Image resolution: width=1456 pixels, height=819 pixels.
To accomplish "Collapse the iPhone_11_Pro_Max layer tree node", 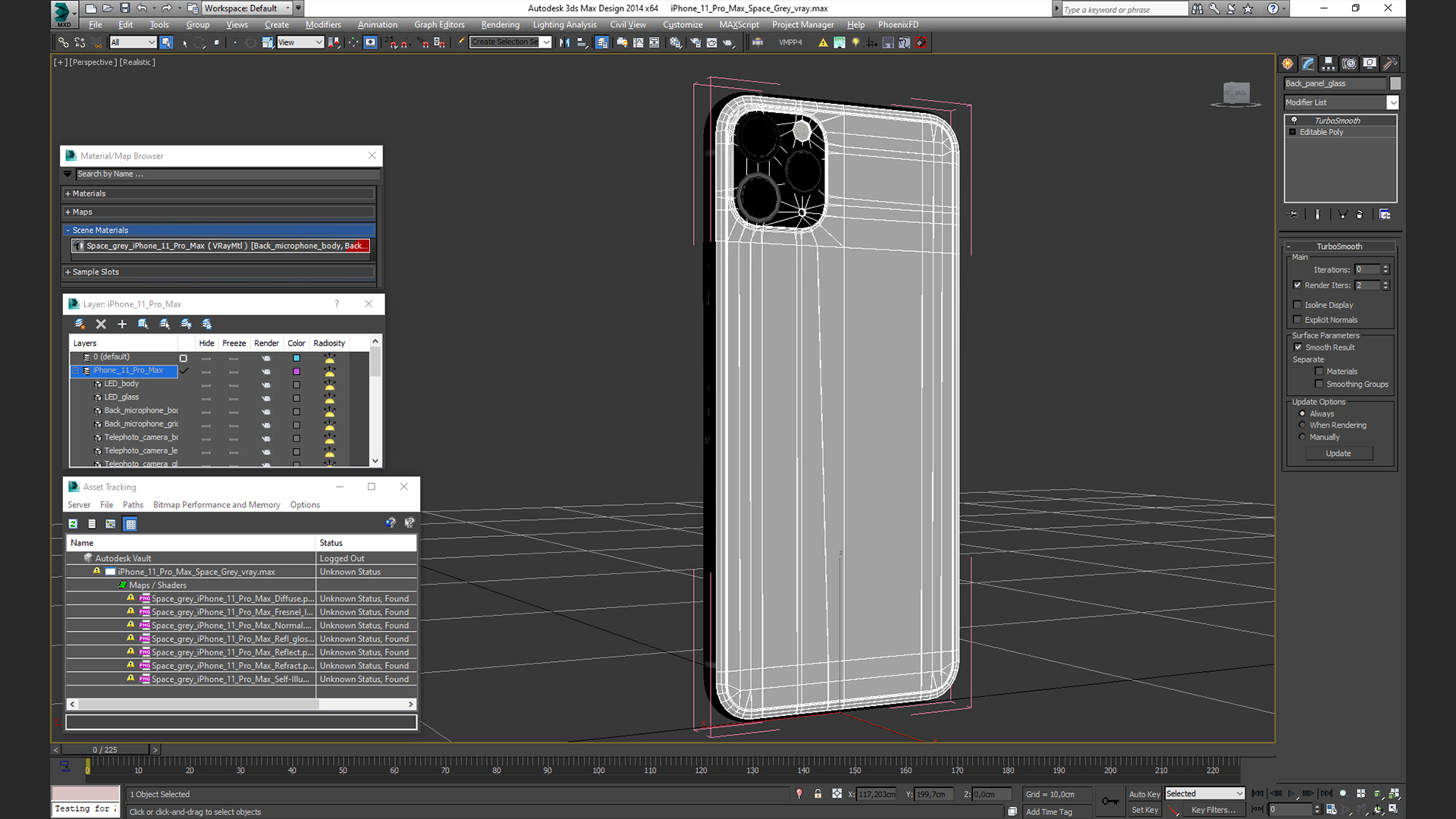I will tap(76, 371).
